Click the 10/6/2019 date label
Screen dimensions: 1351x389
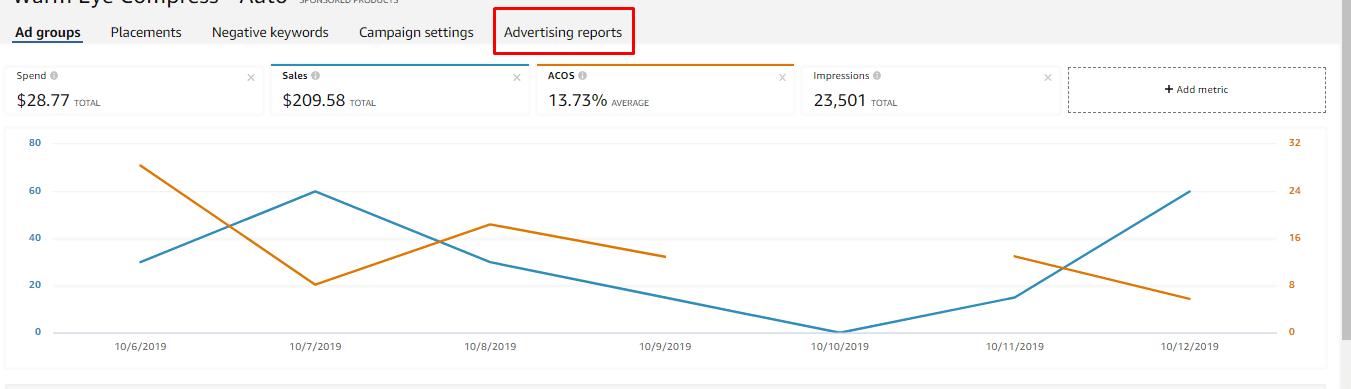[140, 347]
